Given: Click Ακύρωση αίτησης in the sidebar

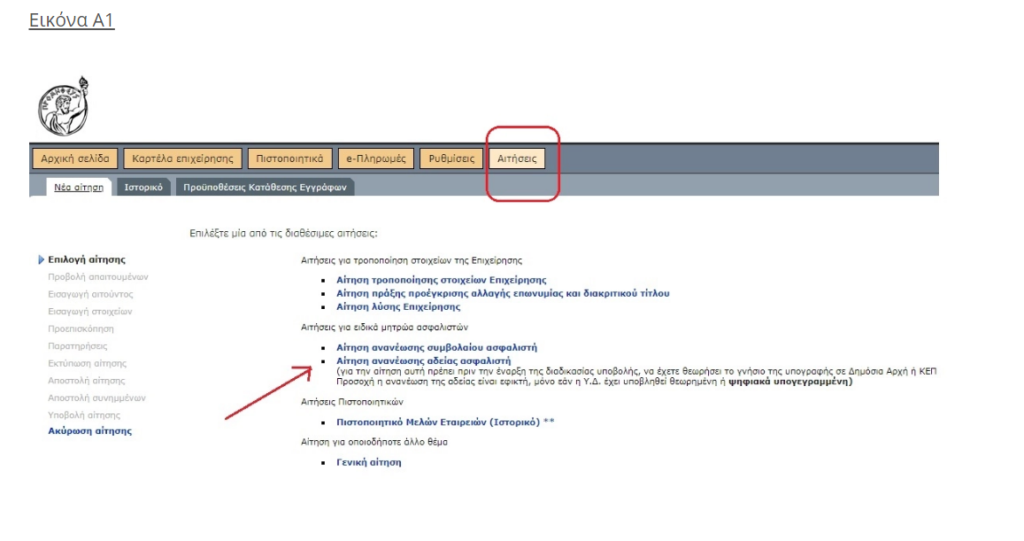Looking at the screenshot, I should point(89,431).
